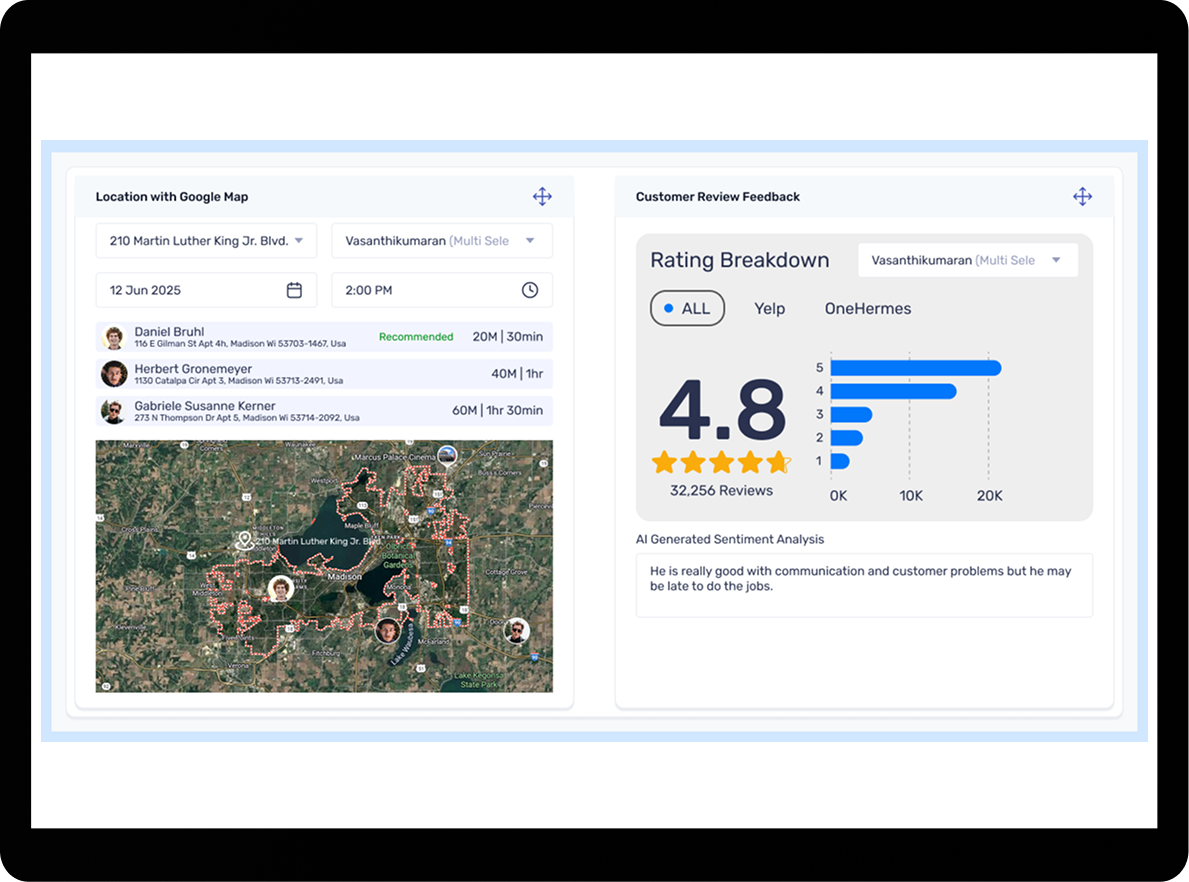Click the 5-star rating bar
The image size is (1189, 882).
click(x=915, y=368)
